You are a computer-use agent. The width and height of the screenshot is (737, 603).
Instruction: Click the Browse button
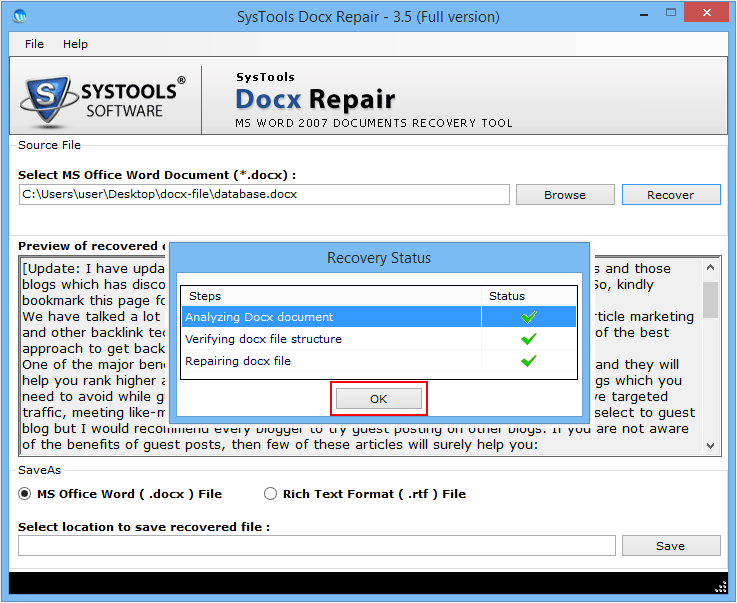tap(565, 195)
